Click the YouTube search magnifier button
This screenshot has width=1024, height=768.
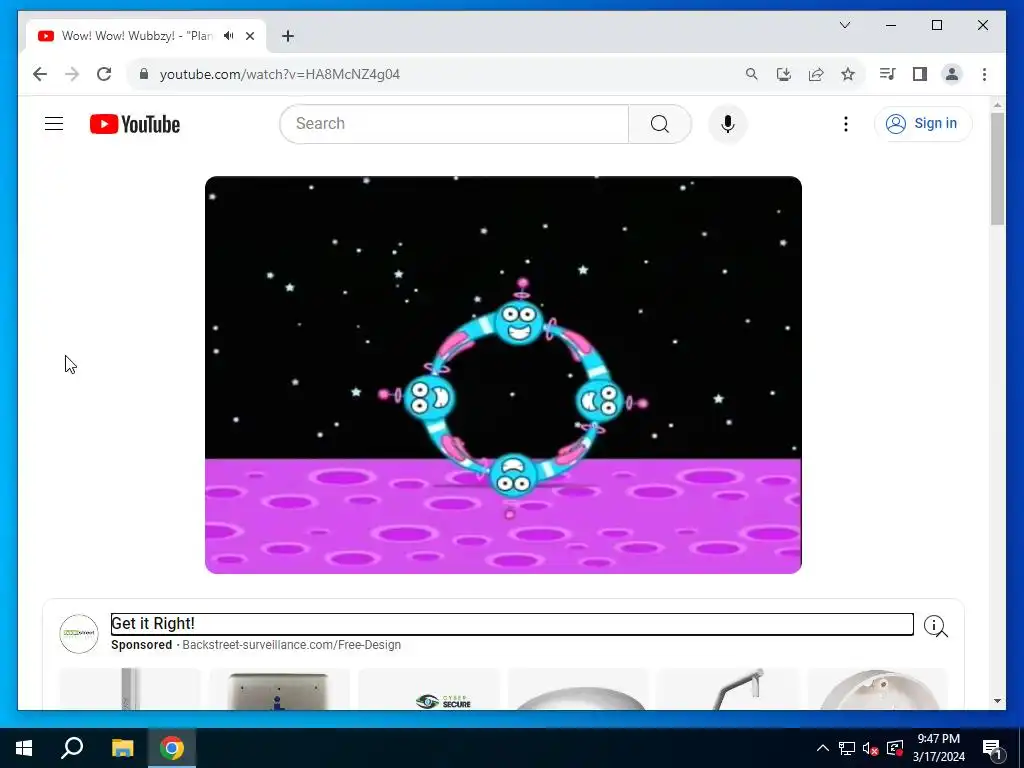[x=660, y=123]
